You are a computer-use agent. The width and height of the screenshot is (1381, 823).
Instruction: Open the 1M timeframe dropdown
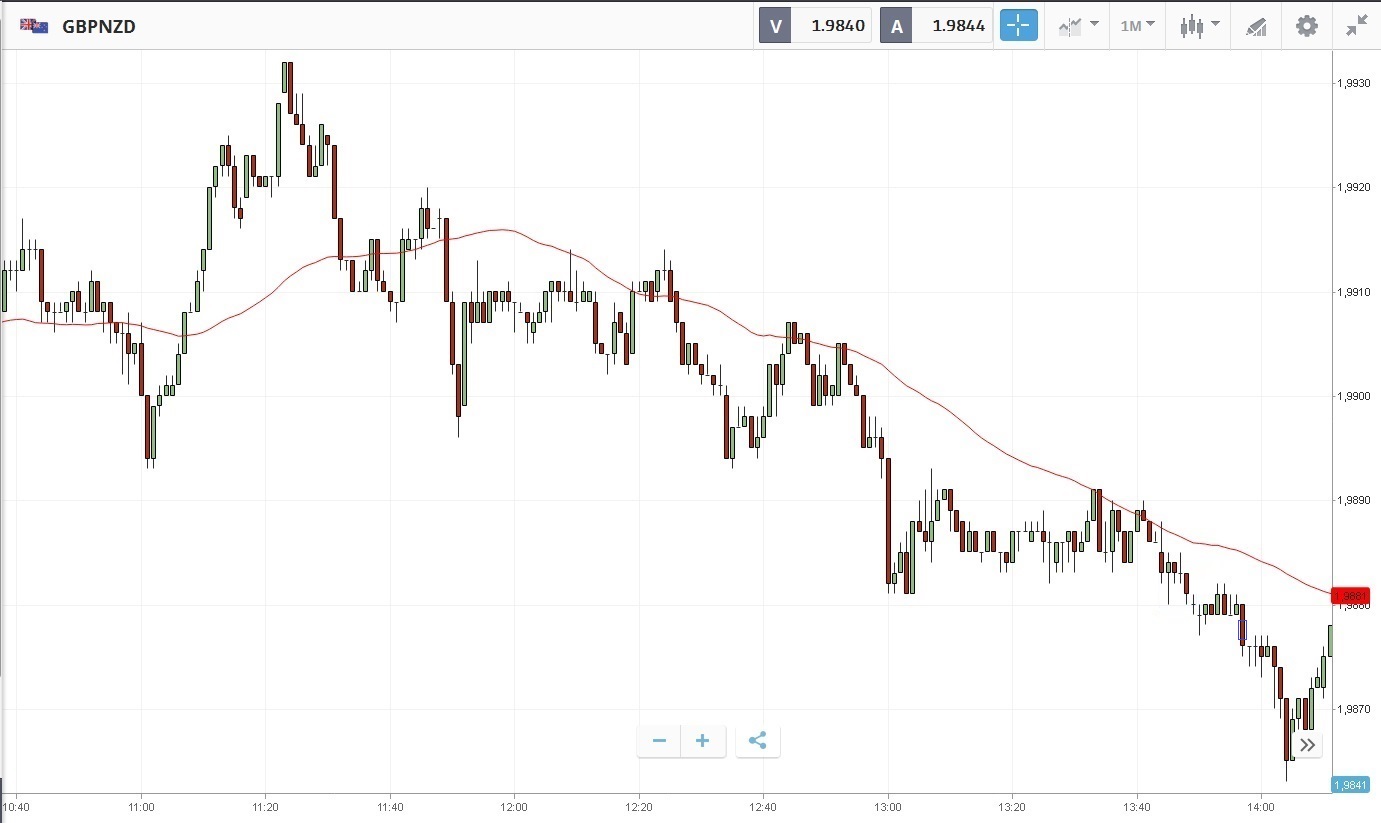point(1138,26)
